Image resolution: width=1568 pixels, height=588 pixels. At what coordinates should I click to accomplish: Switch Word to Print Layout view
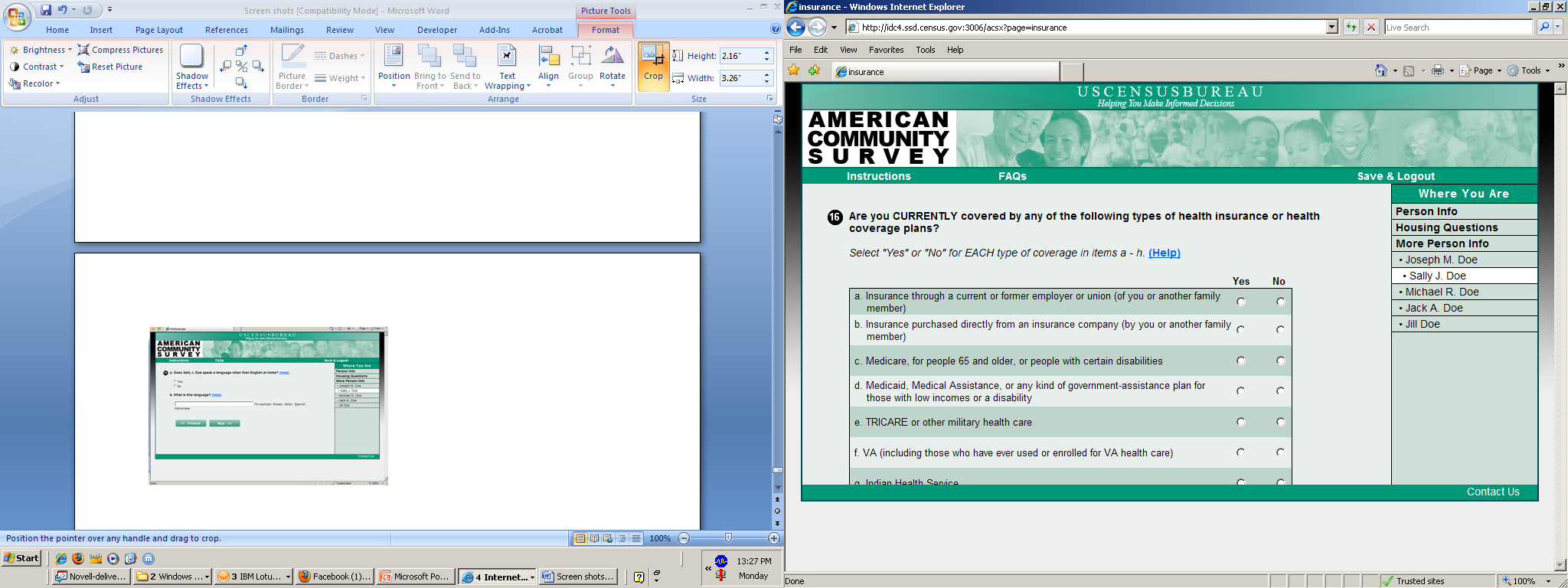580,538
